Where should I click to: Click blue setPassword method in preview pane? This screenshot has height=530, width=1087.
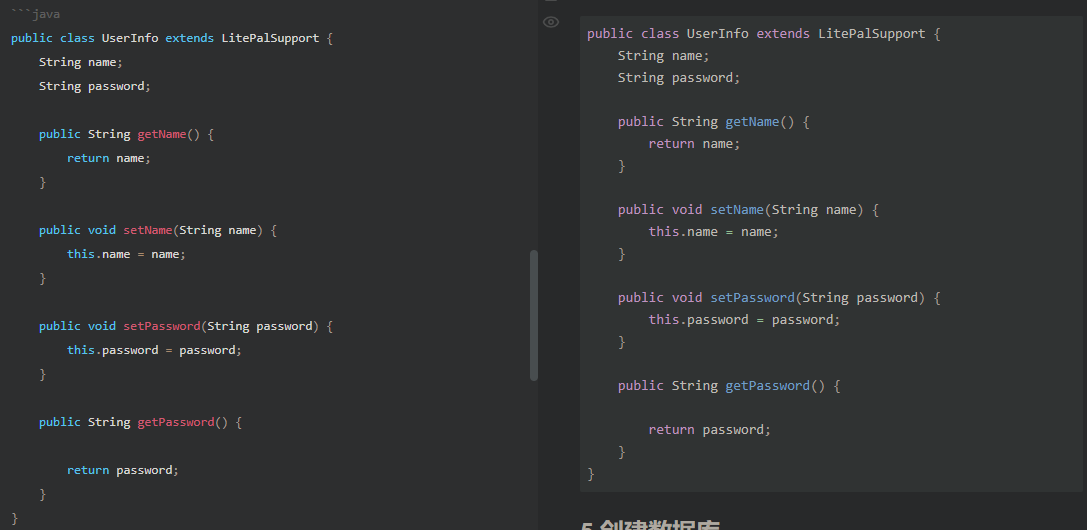752,298
